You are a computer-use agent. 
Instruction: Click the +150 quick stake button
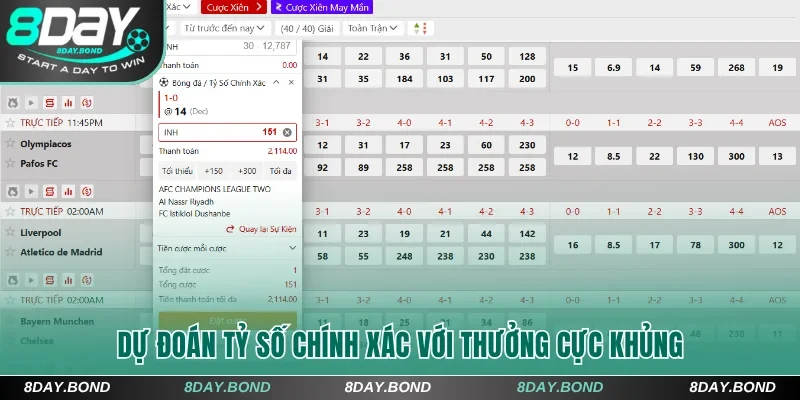pyautogui.click(x=213, y=171)
